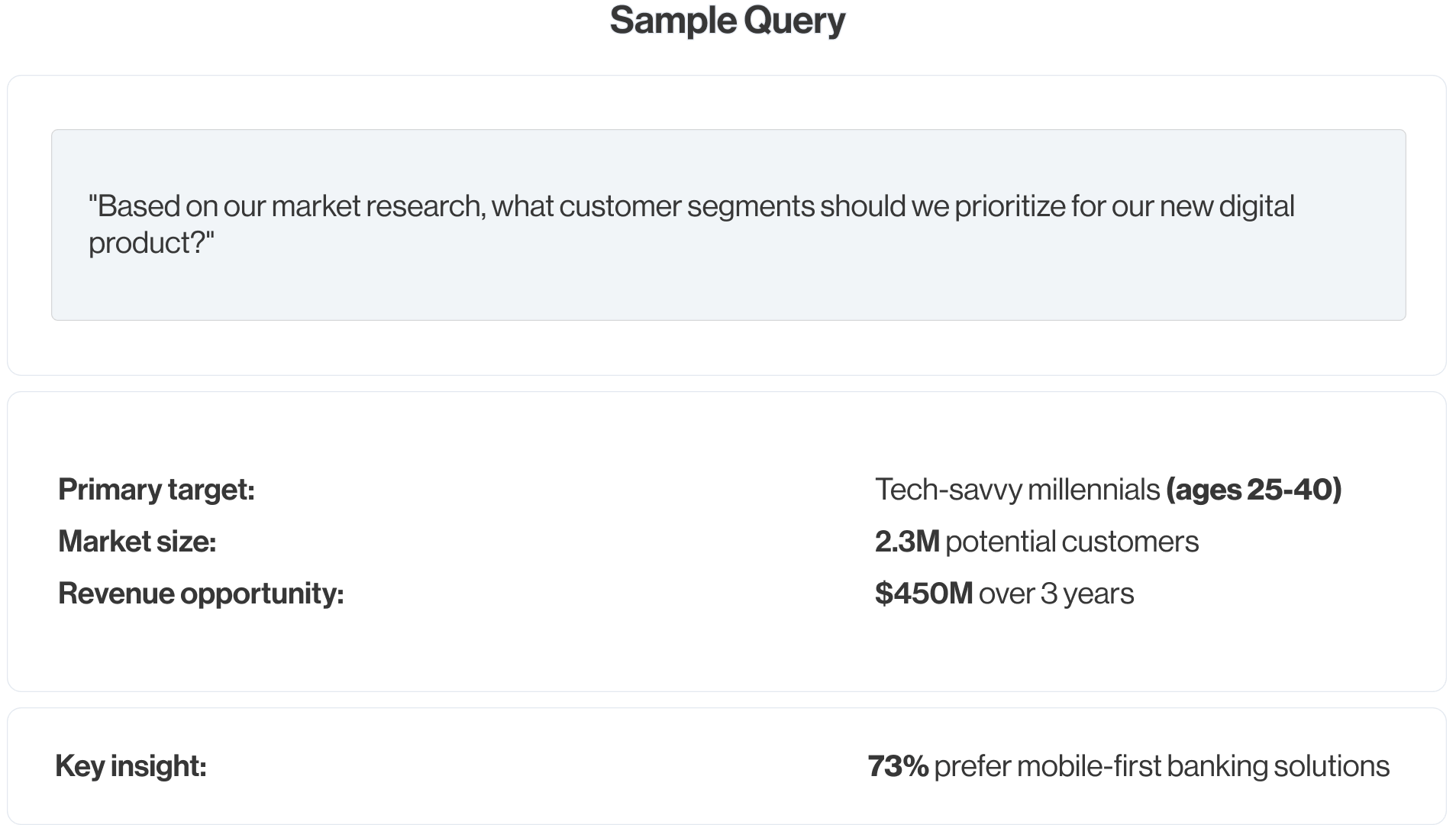Select the "Key insight:" label
The height and width of the screenshot is (825, 1456).
click(x=131, y=766)
